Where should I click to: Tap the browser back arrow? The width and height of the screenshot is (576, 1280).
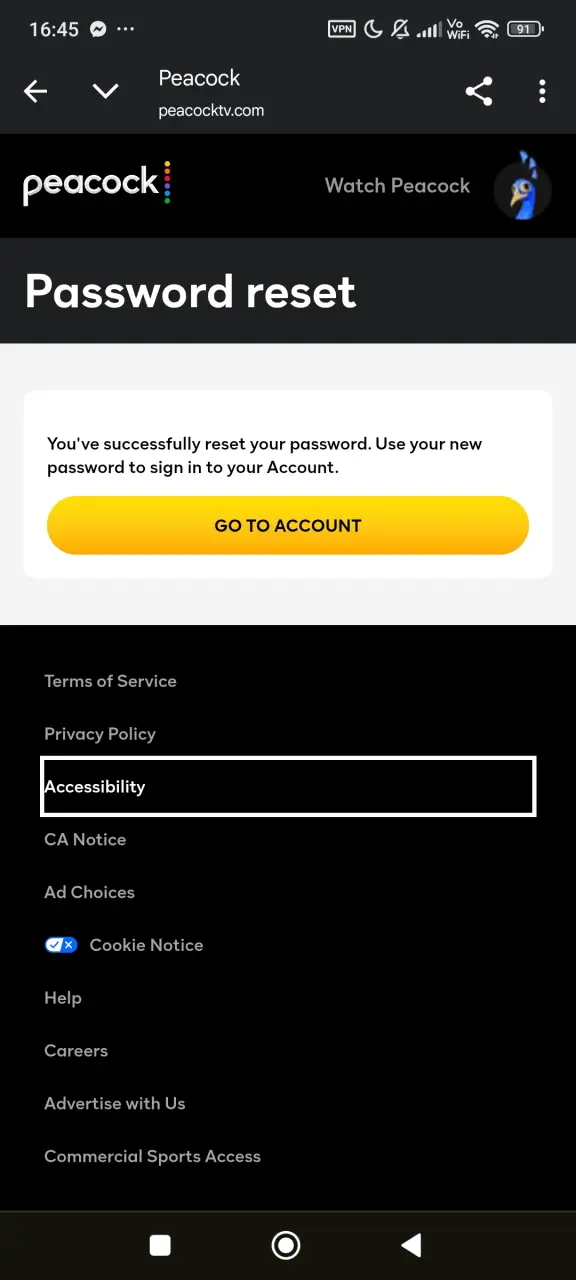point(36,92)
